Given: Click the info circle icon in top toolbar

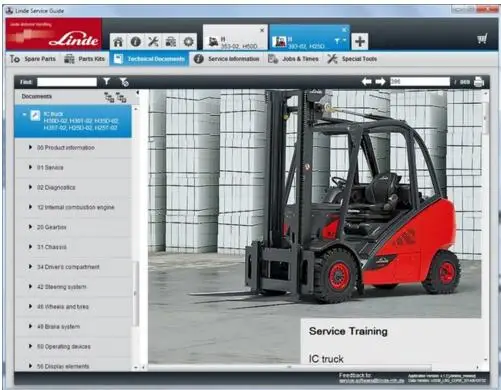Looking at the screenshot, I should point(135,42).
